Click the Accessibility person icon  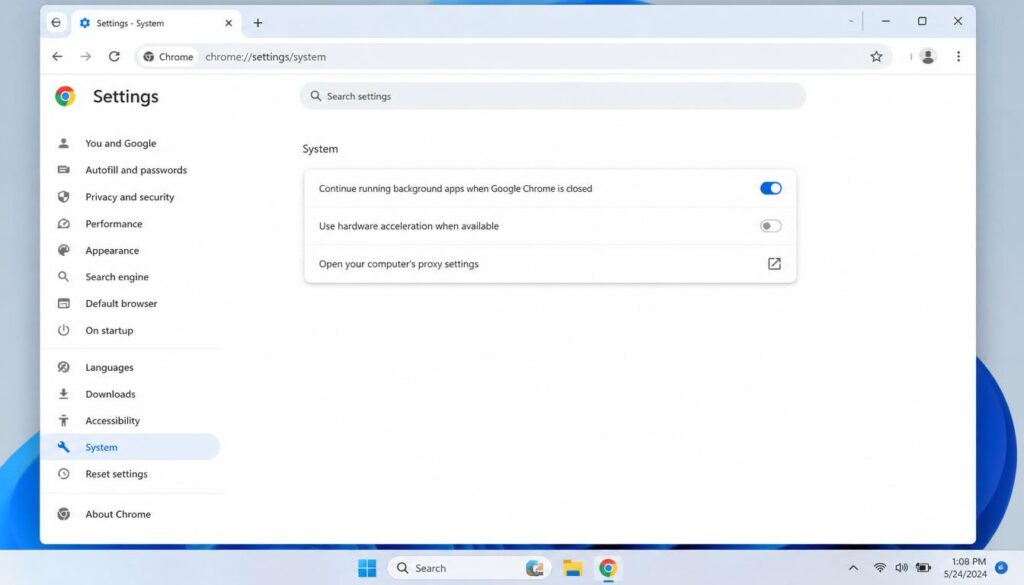63,420
